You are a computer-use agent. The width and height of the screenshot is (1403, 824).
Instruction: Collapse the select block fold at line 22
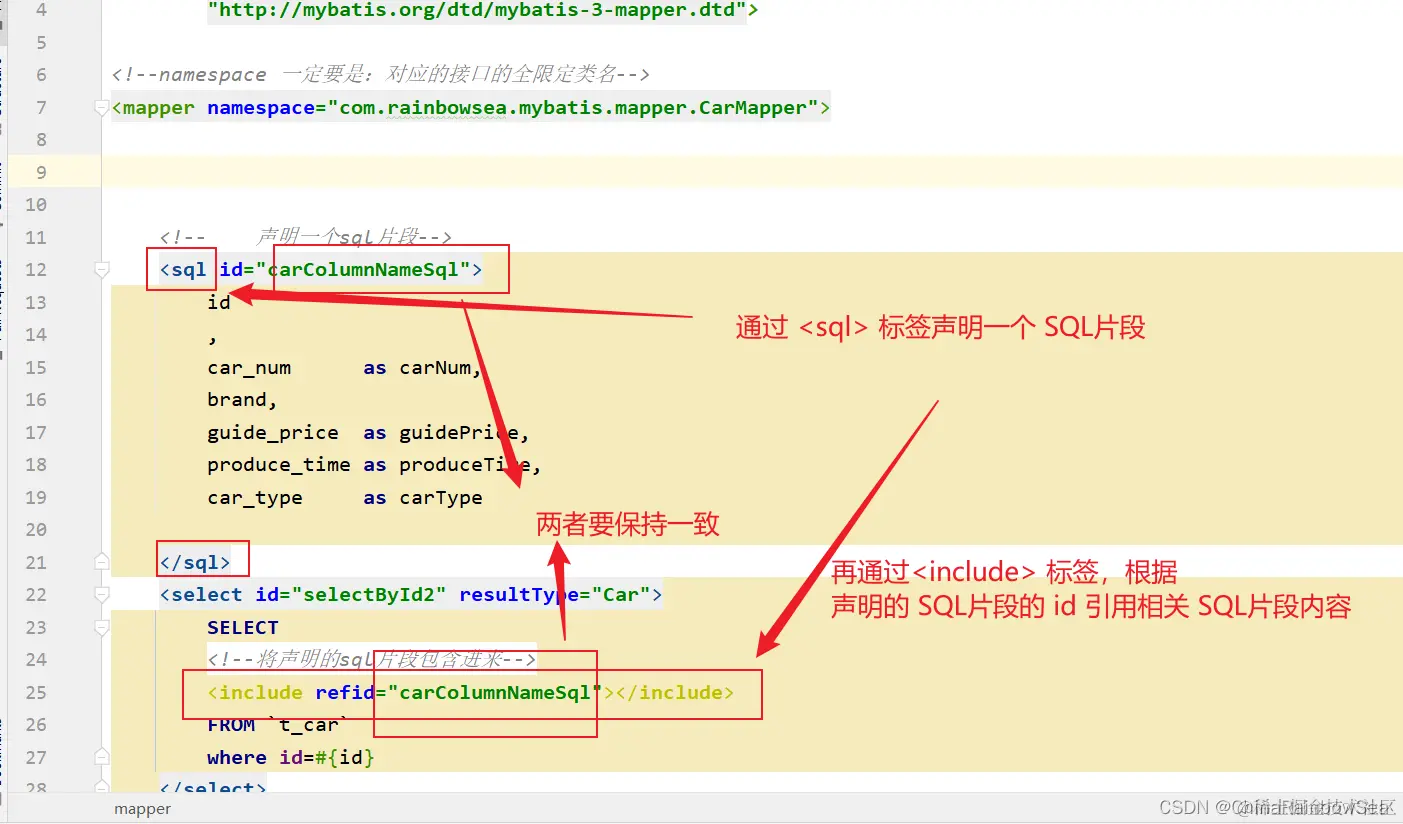101,595
